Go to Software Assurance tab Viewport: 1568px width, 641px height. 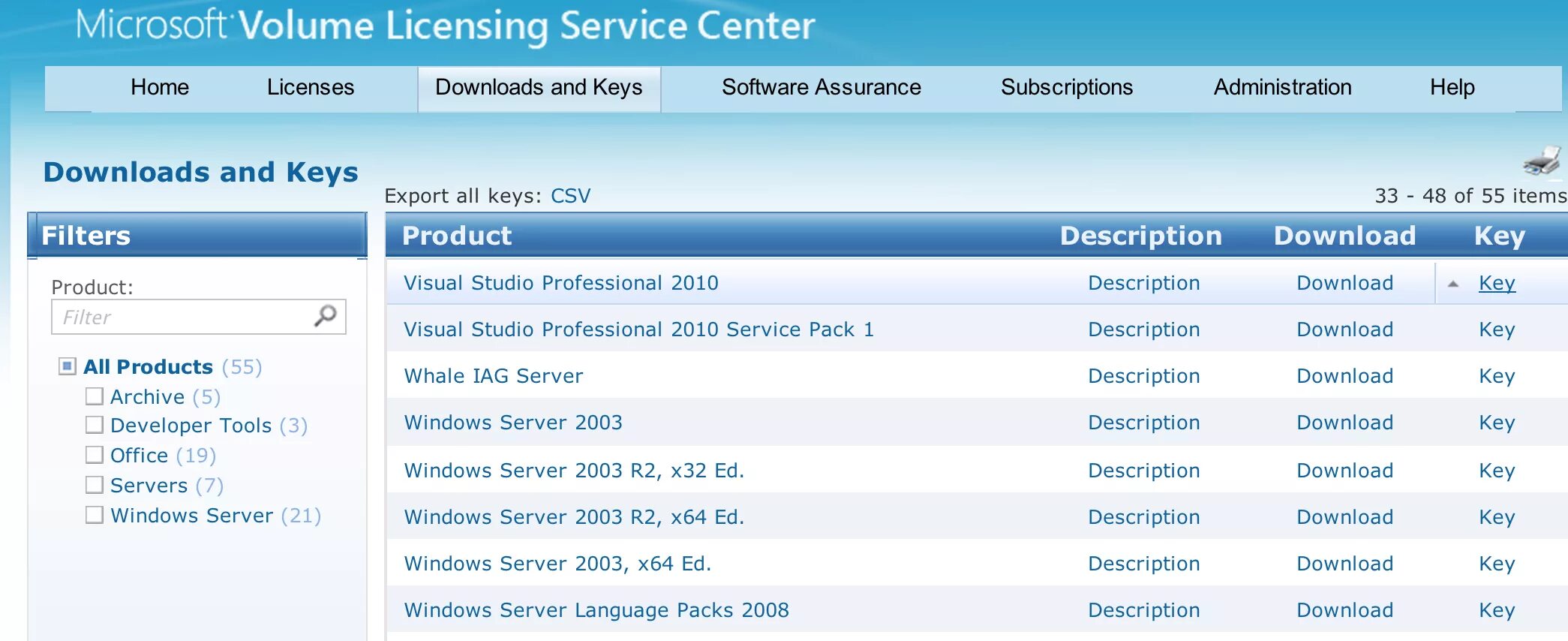(822, 87)
